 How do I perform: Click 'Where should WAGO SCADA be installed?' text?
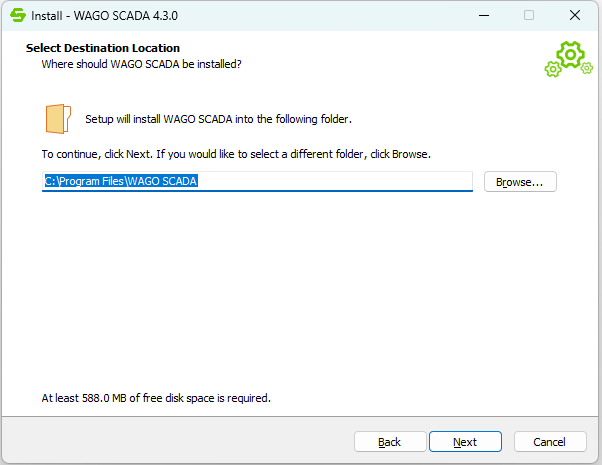click(141, 64)
